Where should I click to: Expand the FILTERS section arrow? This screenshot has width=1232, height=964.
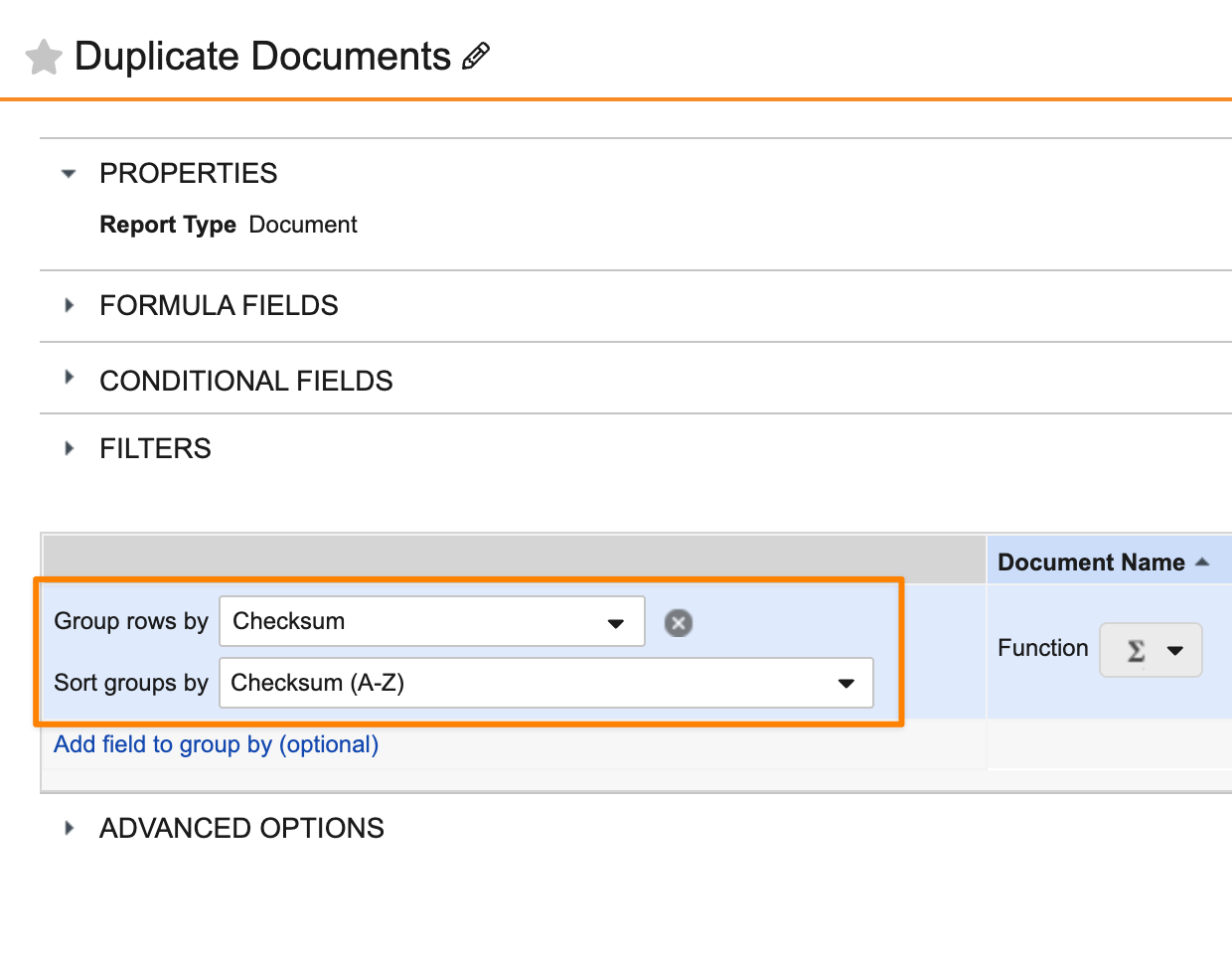[69, 448]
